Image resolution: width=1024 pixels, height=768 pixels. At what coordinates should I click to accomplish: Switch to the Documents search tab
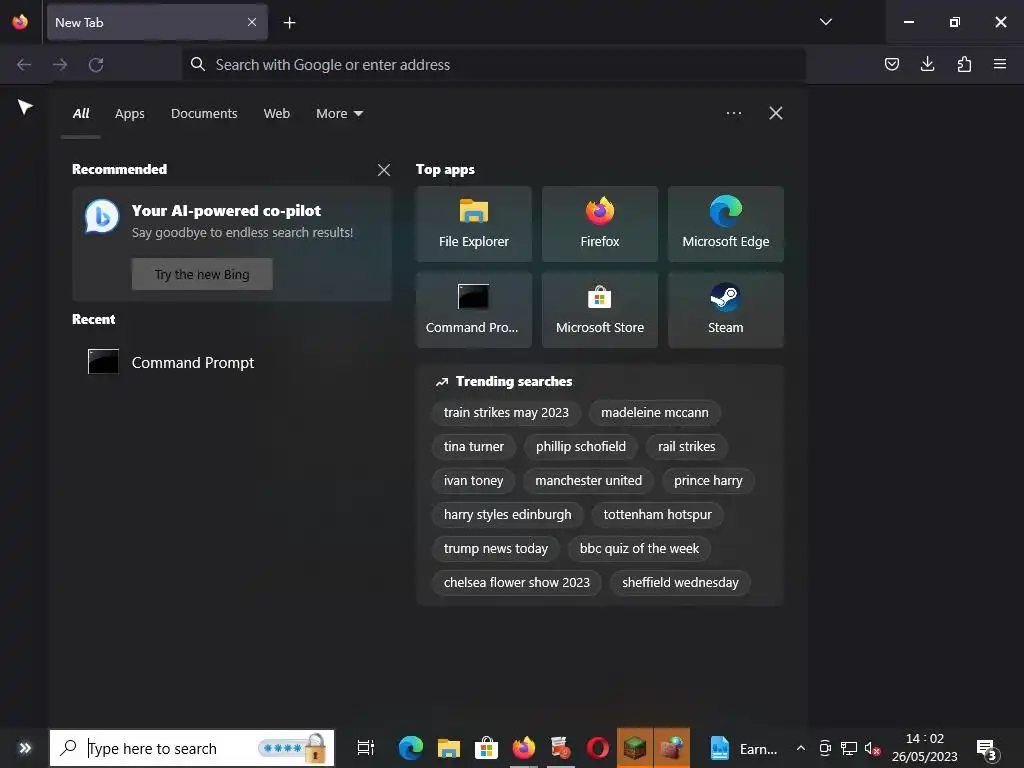(x=204, y=114)
